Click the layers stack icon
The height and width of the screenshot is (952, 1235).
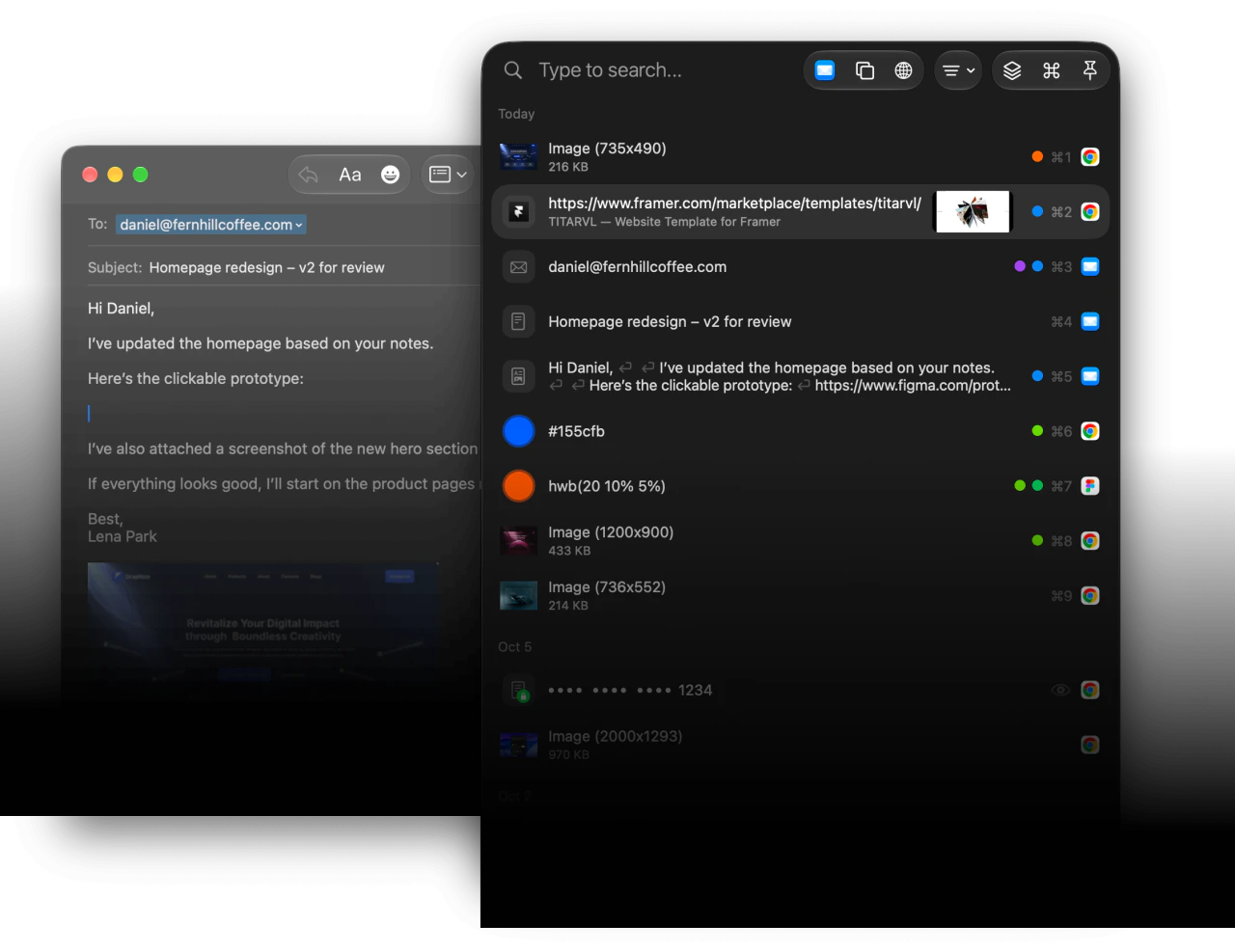[1012, 70]
